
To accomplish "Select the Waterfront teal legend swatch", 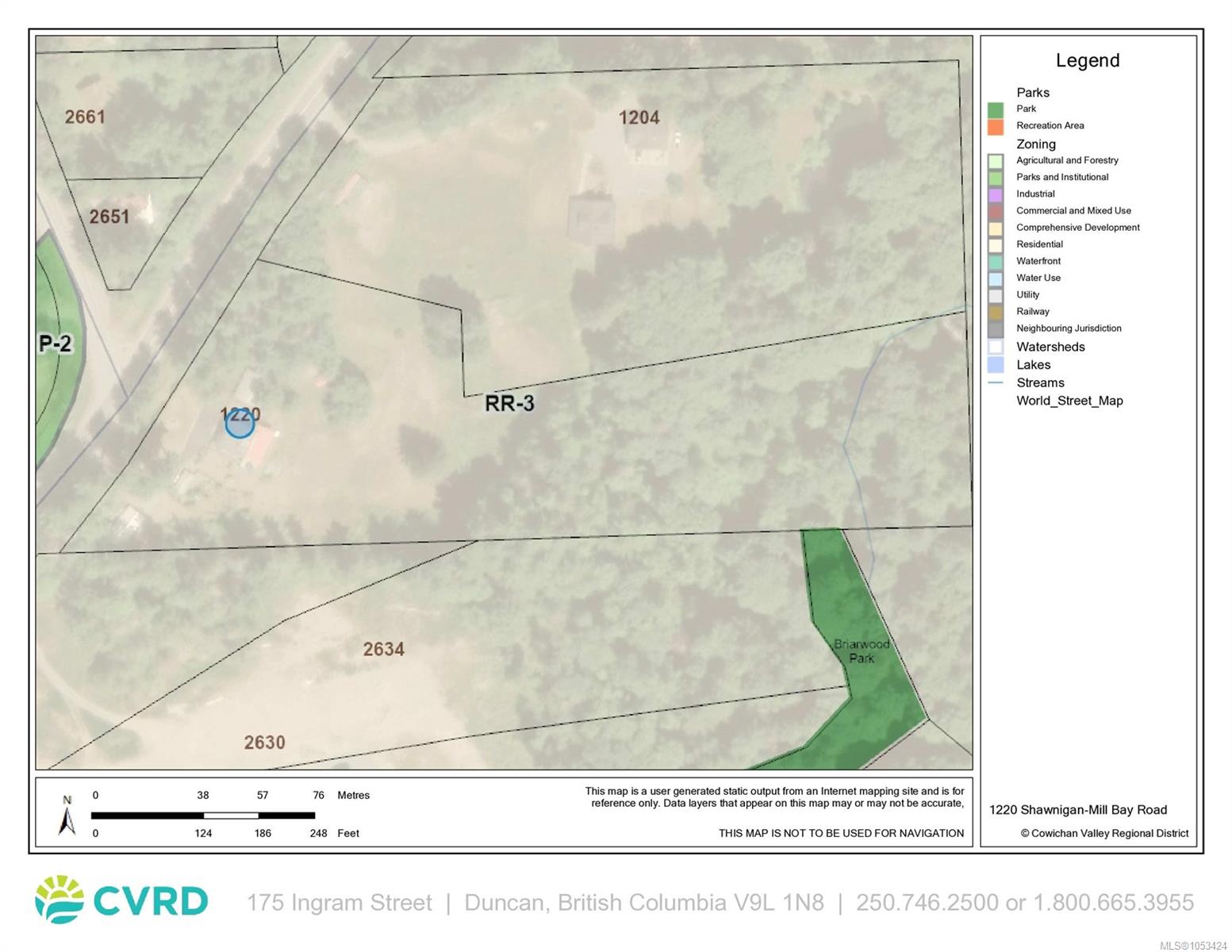I will (x=996, y=262).
